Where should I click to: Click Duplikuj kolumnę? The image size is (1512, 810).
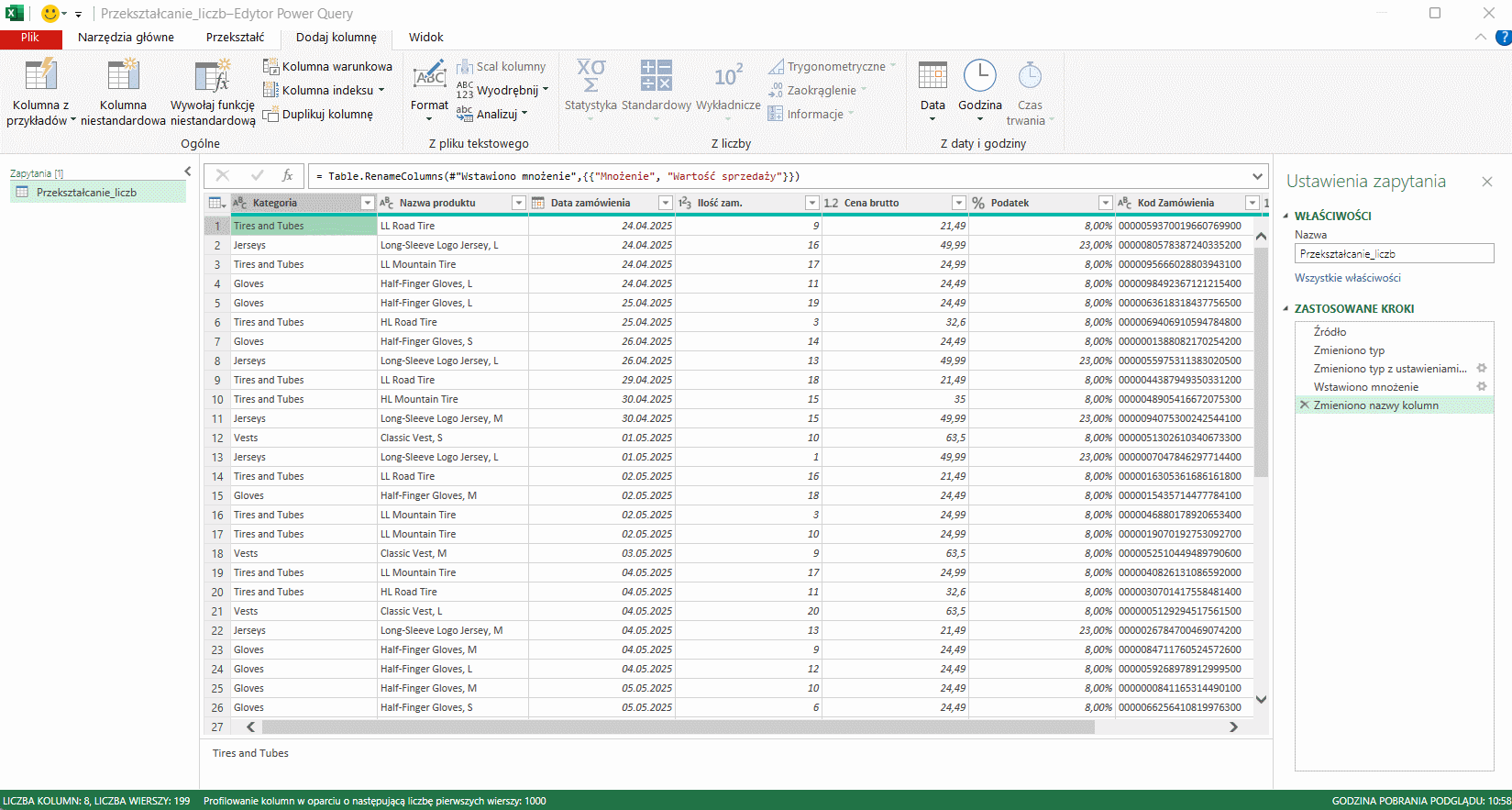318,114
